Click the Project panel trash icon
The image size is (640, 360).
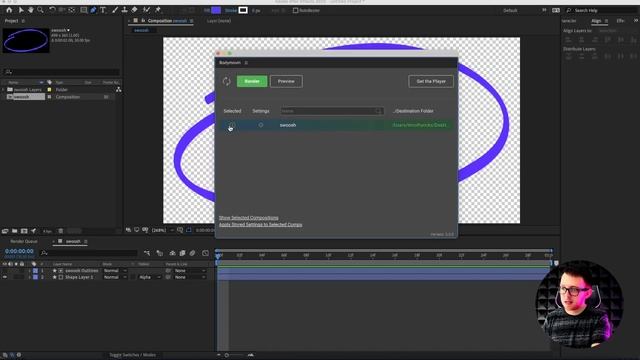(x=60, y=231)
